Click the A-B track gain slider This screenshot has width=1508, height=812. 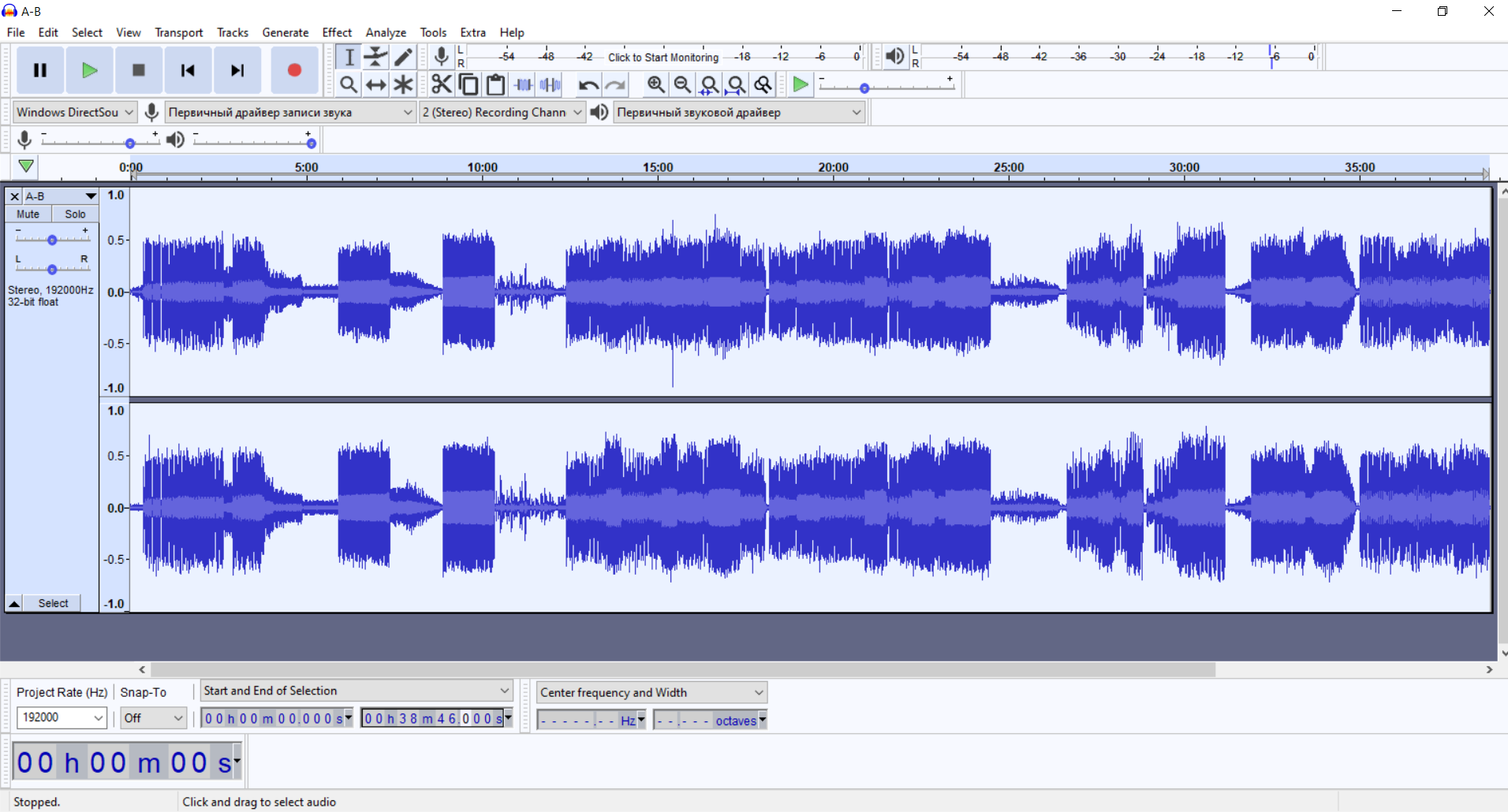[x=52, y=240]
